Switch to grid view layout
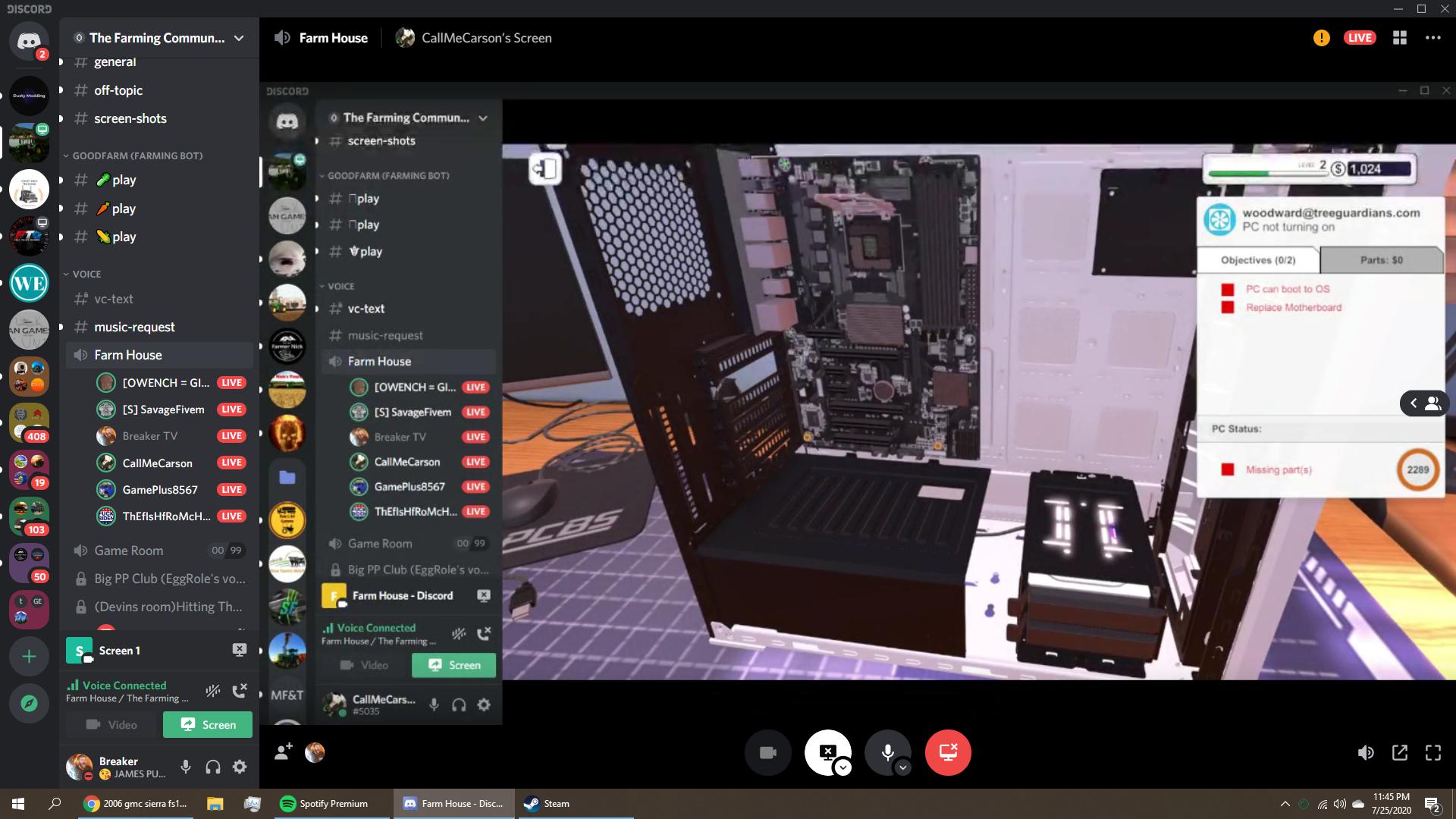Screen dimensions: 1456x819 pyautogui.click(x=1400, y=38)
